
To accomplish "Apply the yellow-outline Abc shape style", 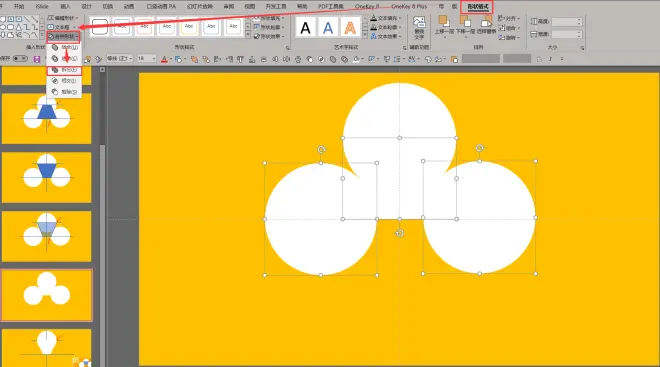I will (x=189, y=27).
